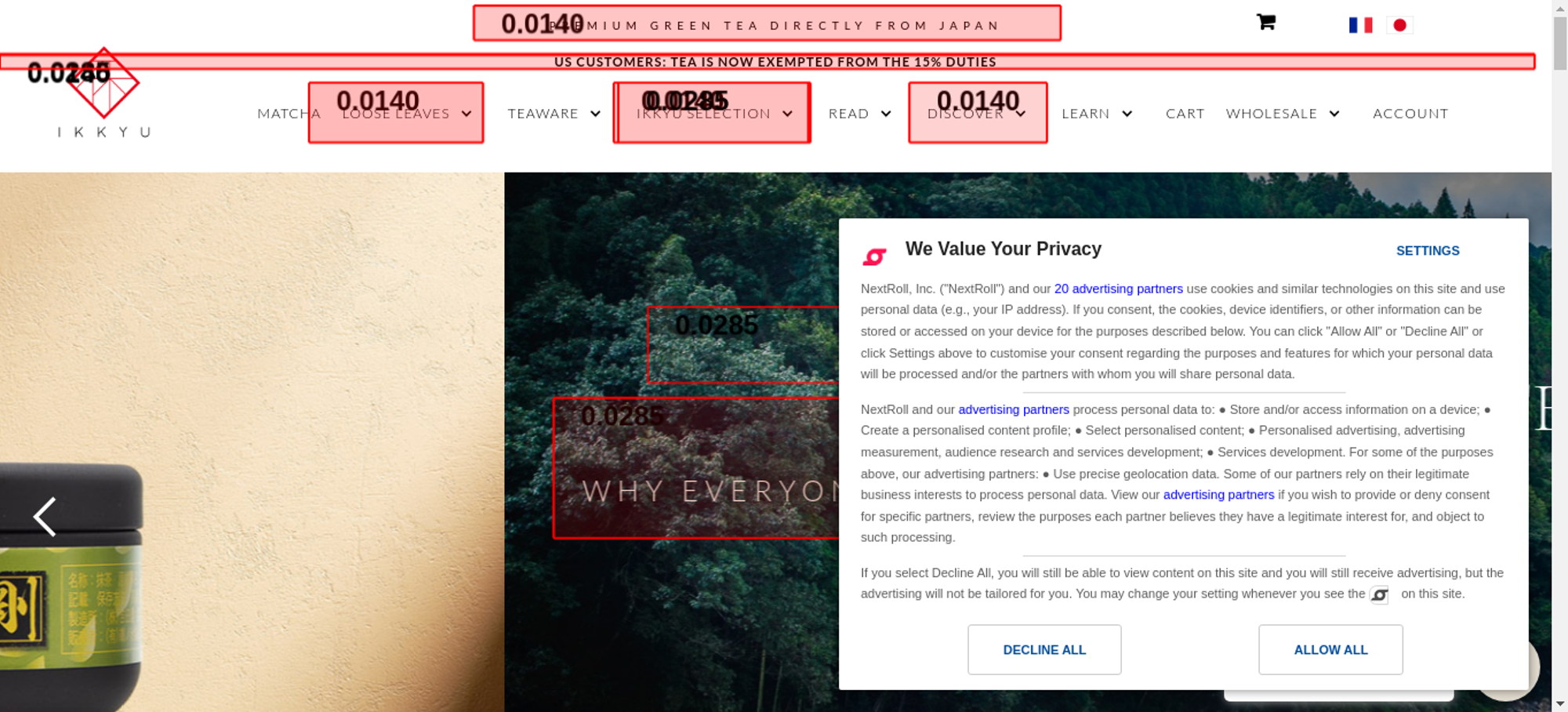The image size is (1568, 712).
Task: Open the Matcha menu item
Action: pyautogui.click(x=289, y=114)
